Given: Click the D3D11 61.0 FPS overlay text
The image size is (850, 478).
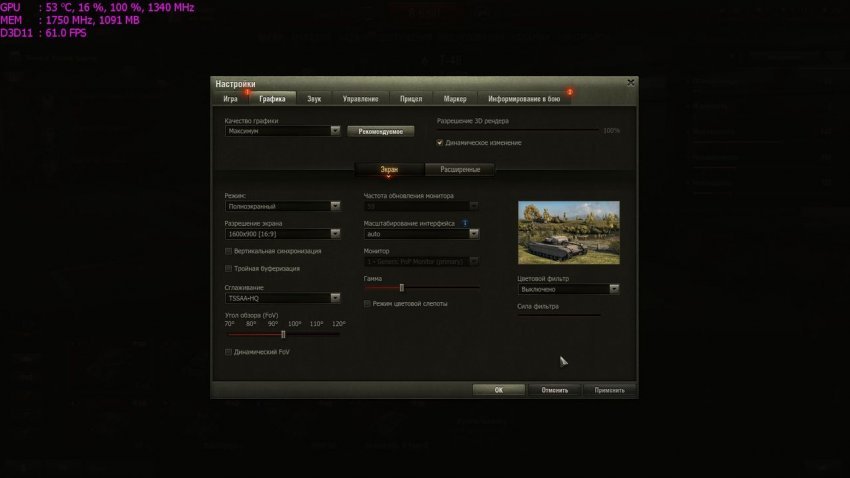Looking at the screenshot, I should tap(43, 33).
